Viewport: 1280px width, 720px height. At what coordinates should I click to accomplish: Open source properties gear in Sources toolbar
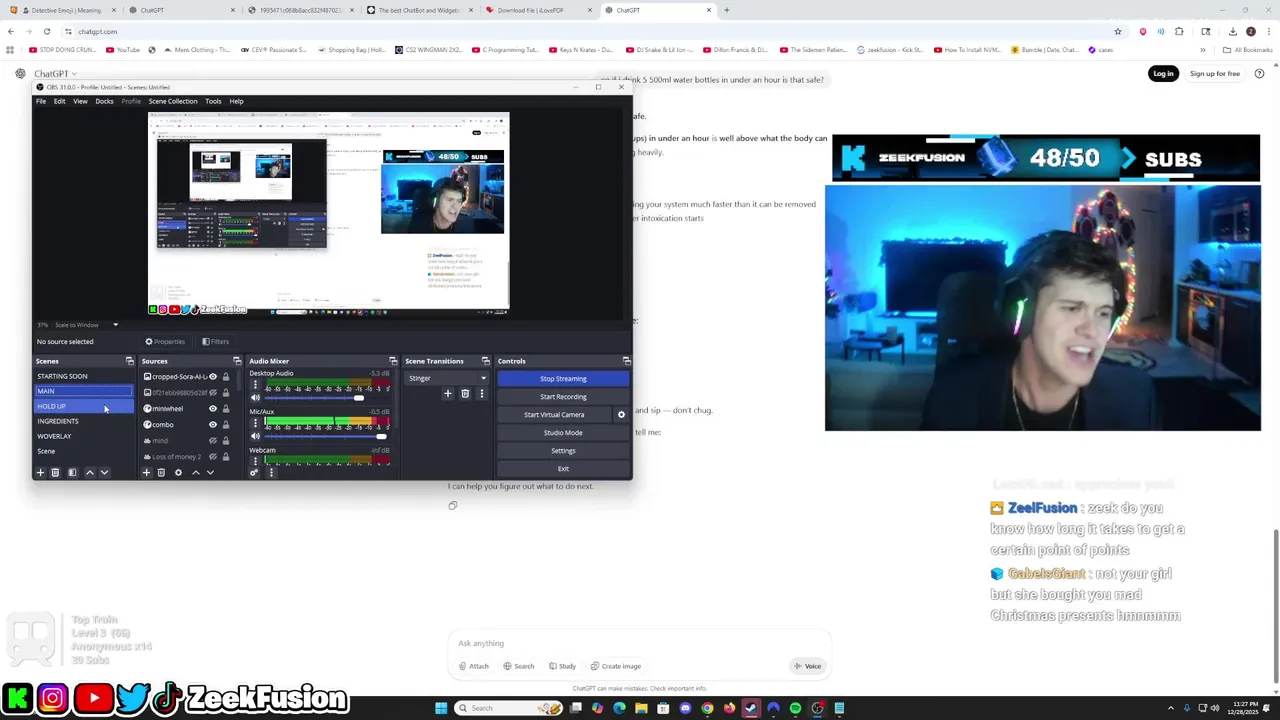[178, 473]
